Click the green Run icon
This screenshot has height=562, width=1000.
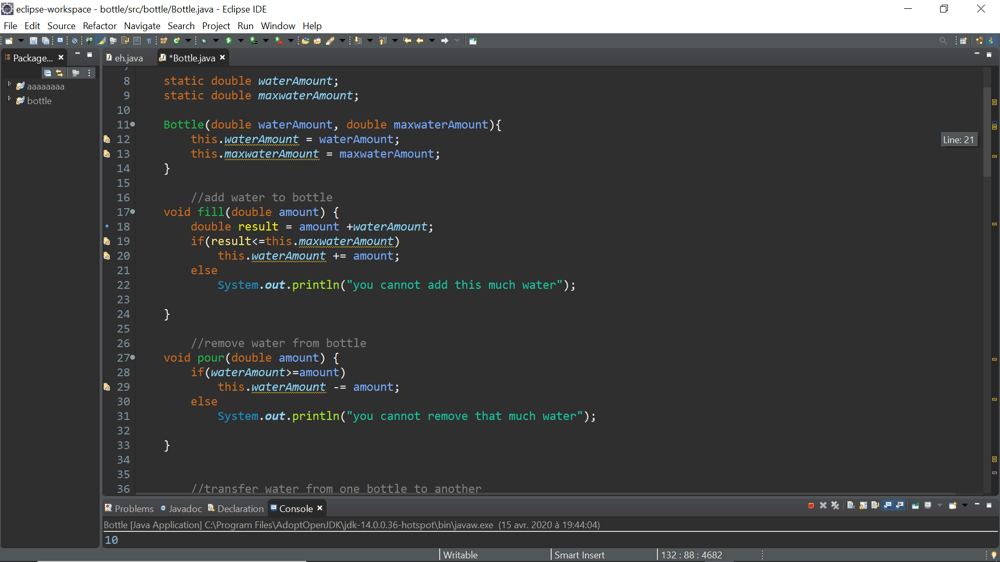pyautogui.click(x=228, y=41)
